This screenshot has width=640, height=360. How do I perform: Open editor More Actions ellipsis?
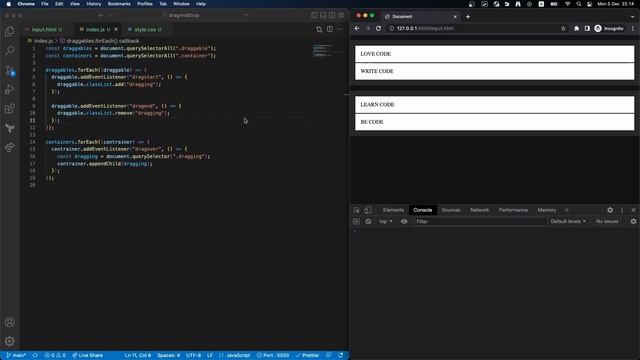click(x=340, y=29)
